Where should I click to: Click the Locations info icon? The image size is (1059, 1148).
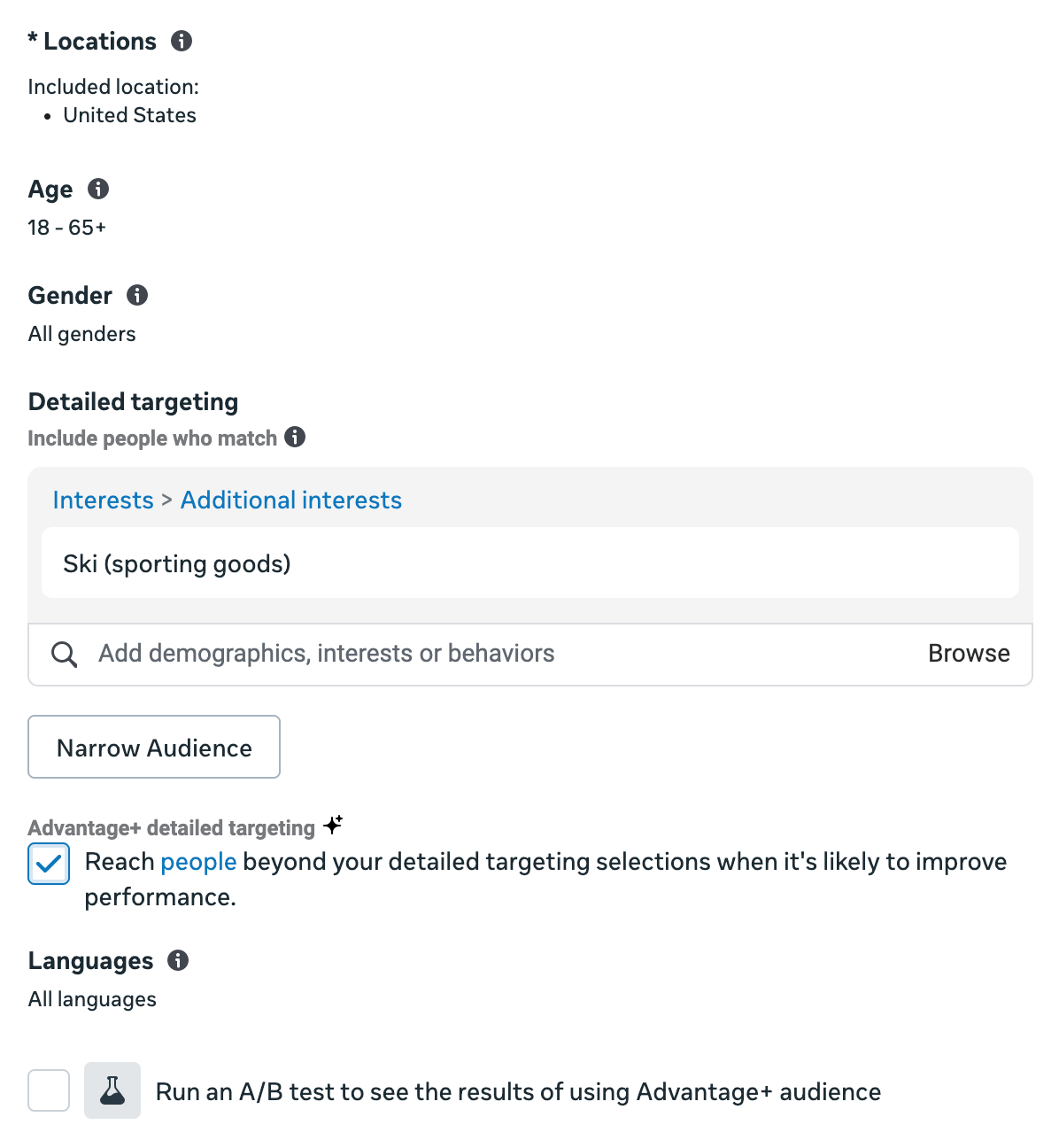(x=181, y=41)
